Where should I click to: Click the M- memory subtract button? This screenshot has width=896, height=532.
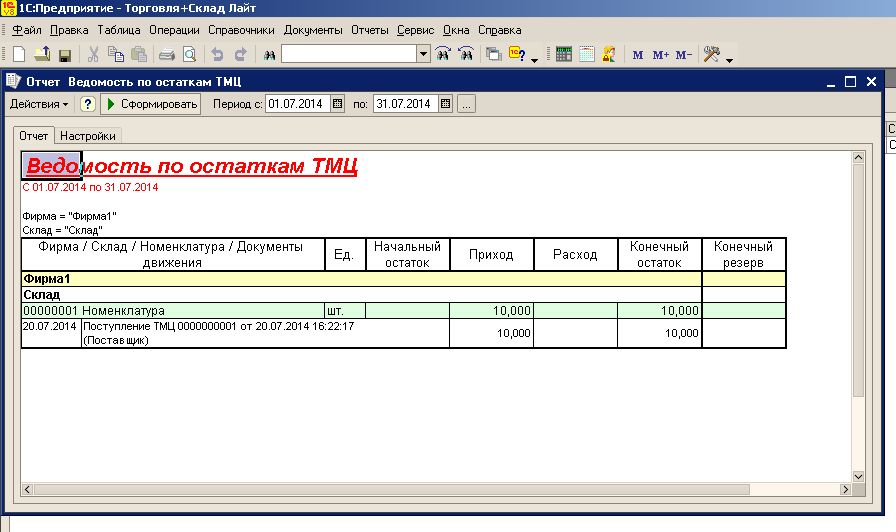click(683, 55)
